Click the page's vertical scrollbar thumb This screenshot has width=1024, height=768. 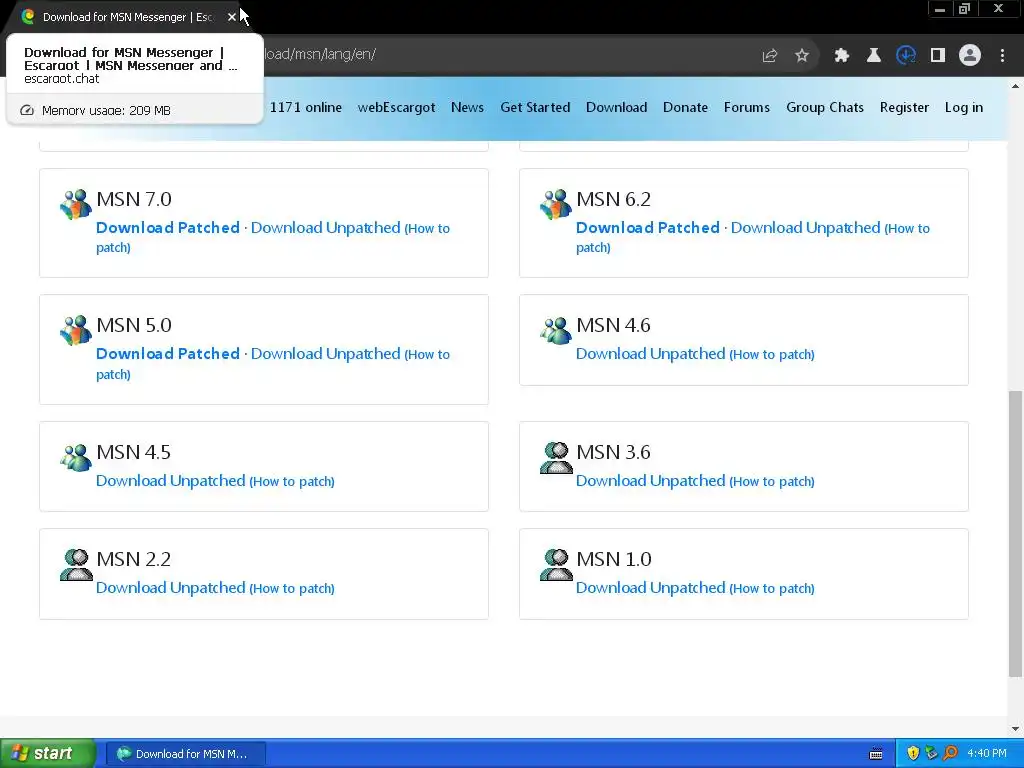coord(1015,534)
